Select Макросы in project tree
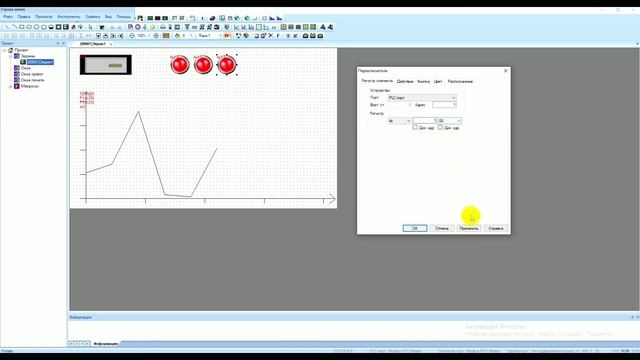Screen dimensions: 640x360 30,87
